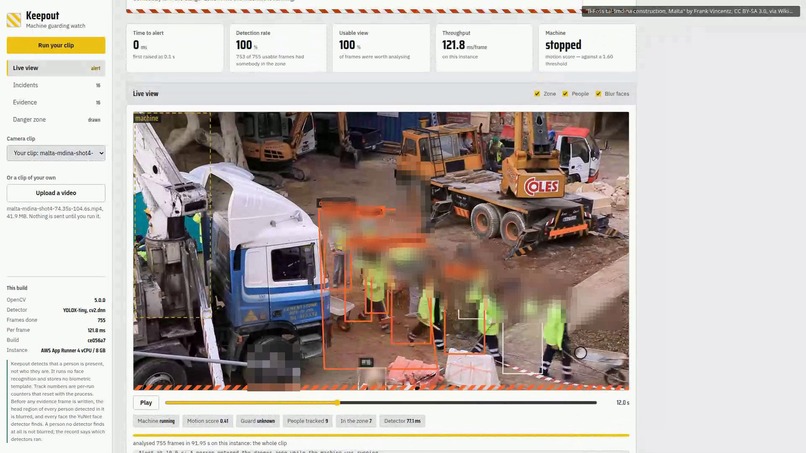Click the Keepout striped logo icon
This screenshot has height=453, width=806.
pyautogui.click(x=14, y=20)
